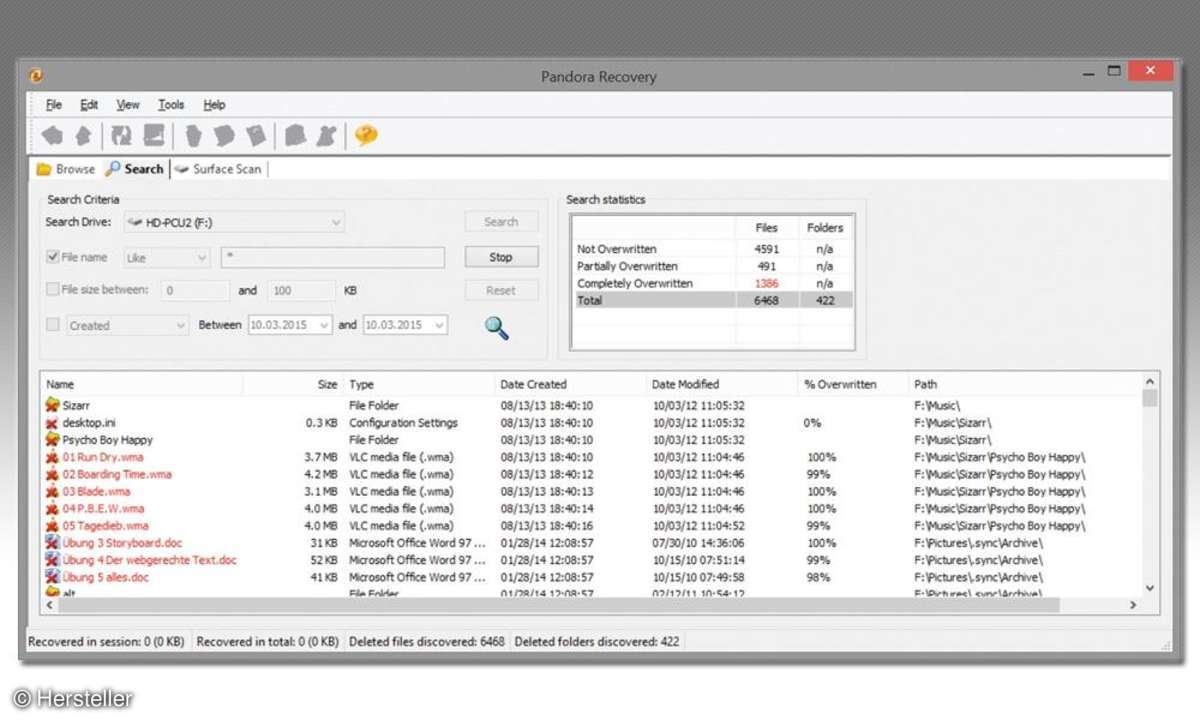1200x720 pixels.
Task: Open the Help menu
Action: click(214, 105)
